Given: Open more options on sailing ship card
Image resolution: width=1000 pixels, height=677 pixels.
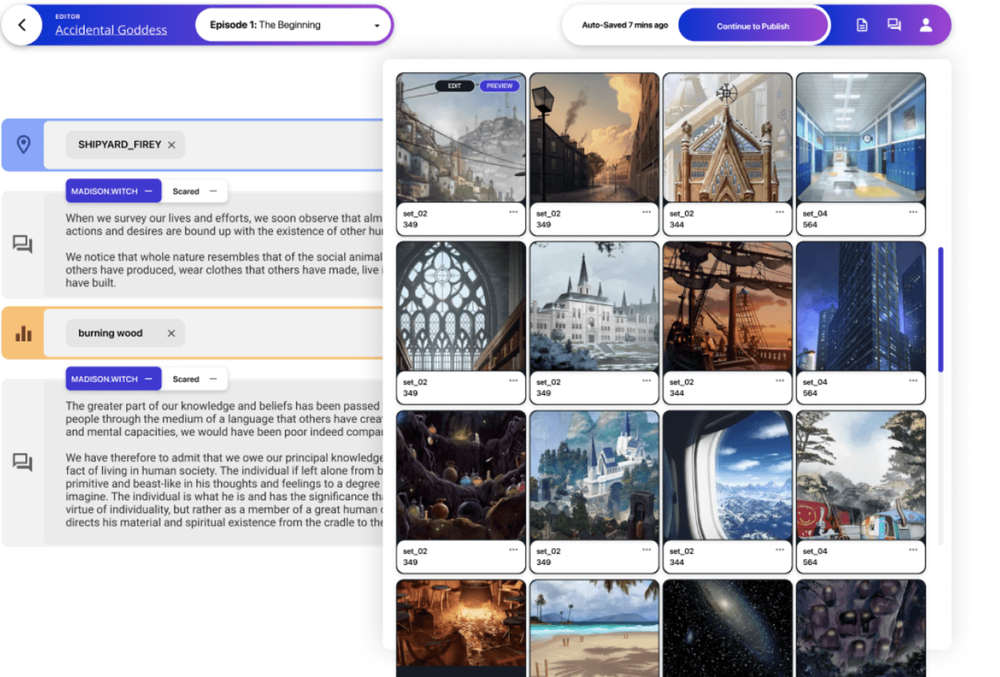Looking at the screenshot, I should click(x=780, y=381).
